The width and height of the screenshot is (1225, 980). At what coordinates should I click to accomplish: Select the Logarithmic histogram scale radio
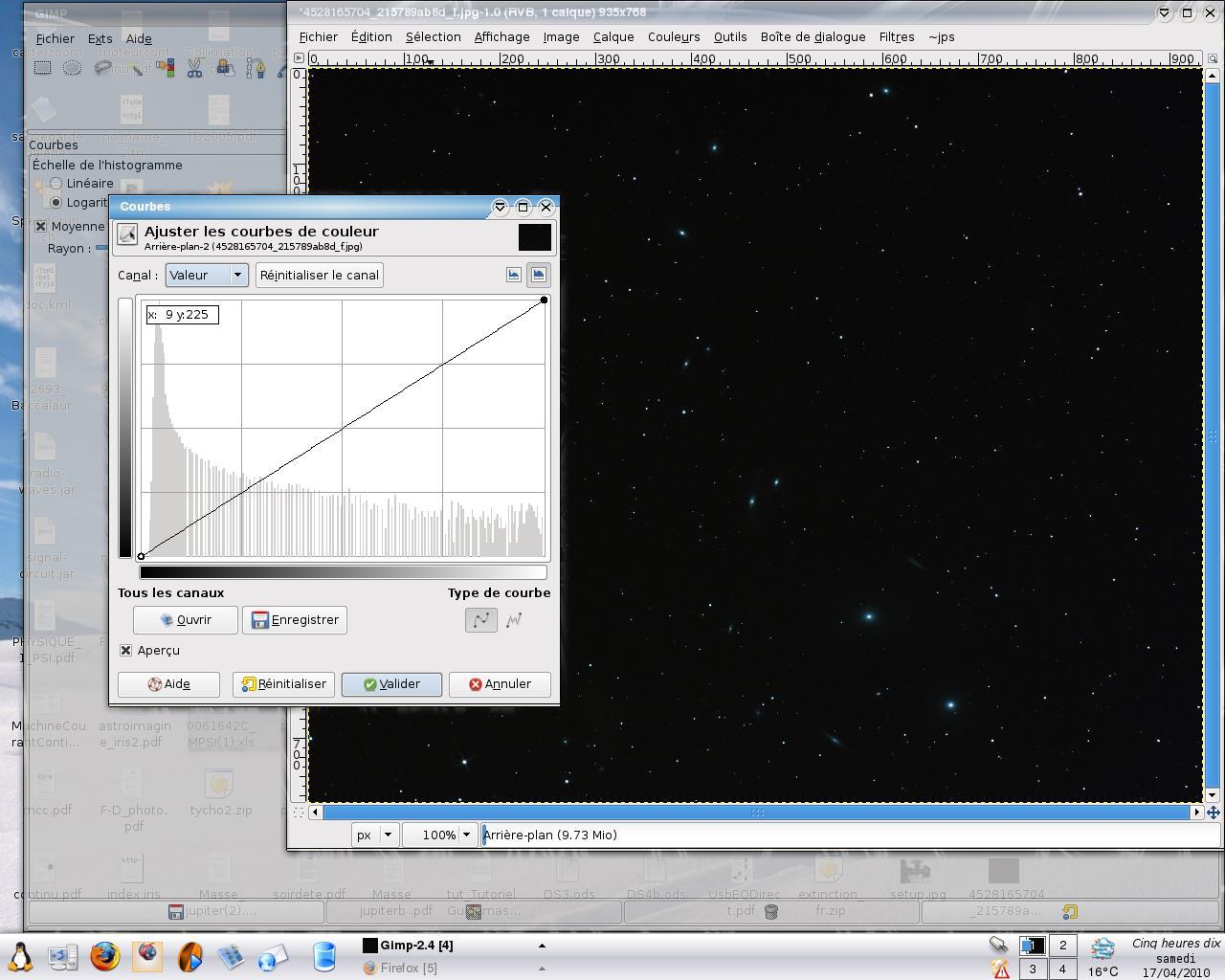pyautogui.click(x=56, y=202)
